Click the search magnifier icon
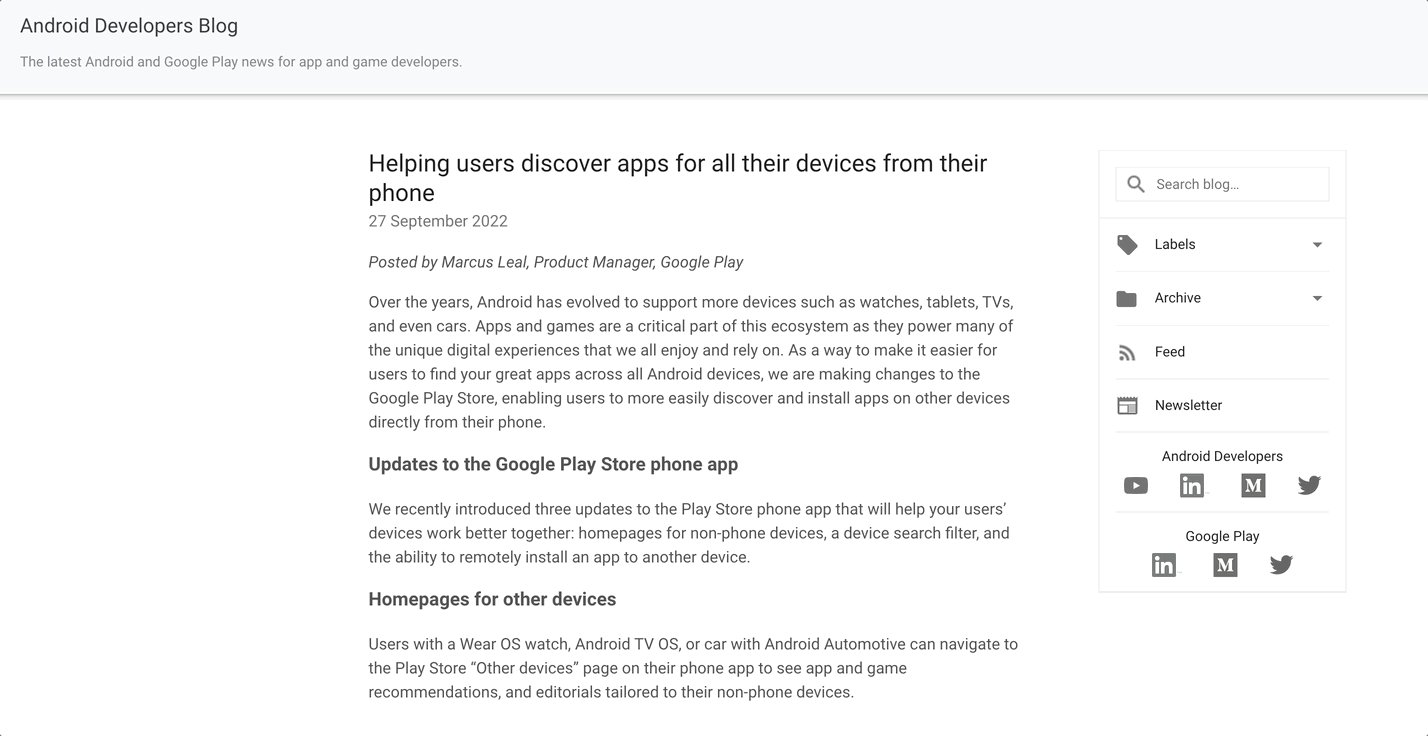 [1135, 184]
